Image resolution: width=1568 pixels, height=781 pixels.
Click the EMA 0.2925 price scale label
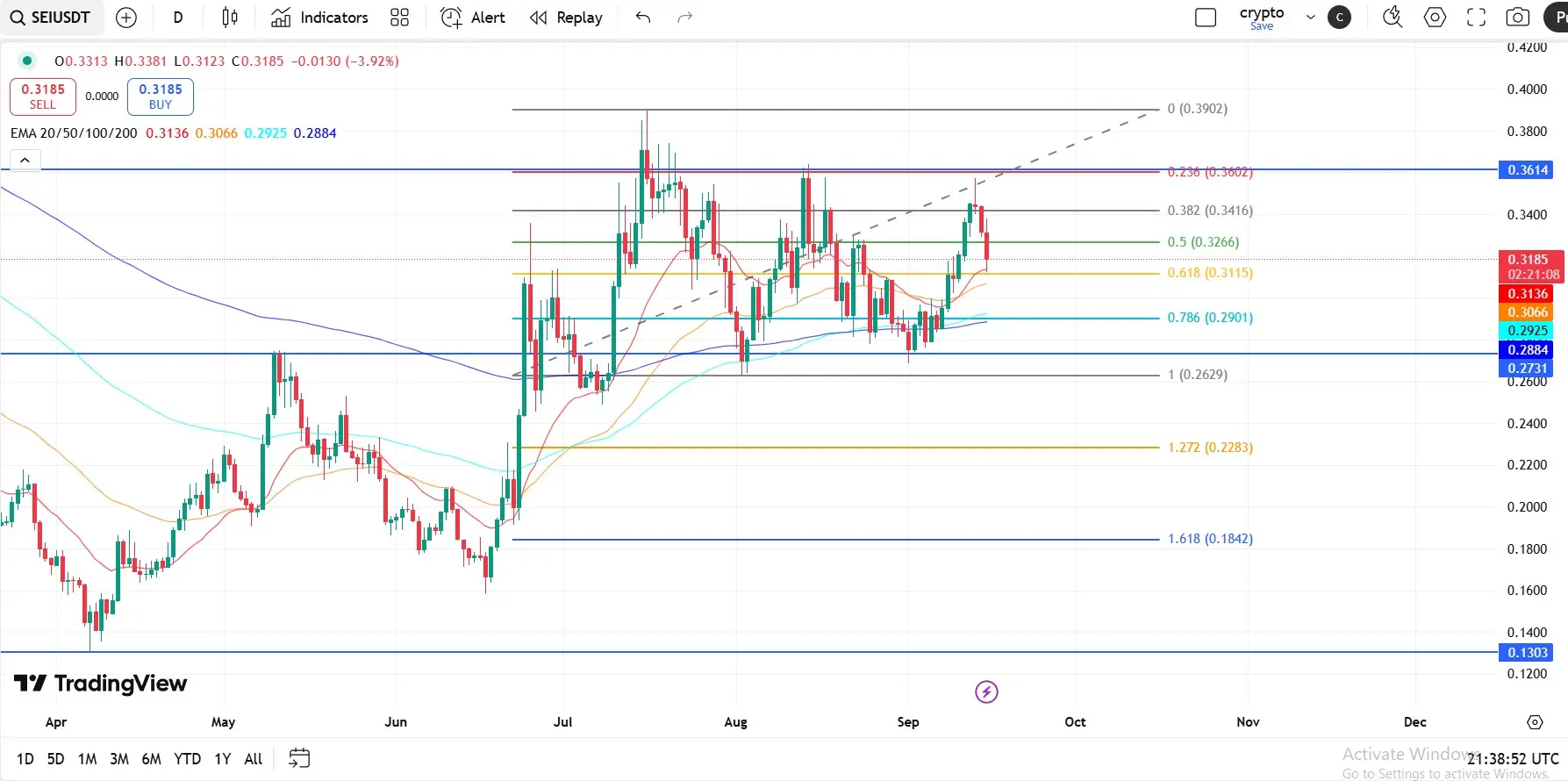[x=1527, y=331]
